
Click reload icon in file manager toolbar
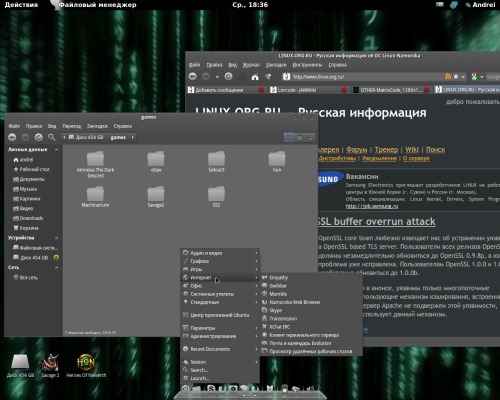click(39, 137)
